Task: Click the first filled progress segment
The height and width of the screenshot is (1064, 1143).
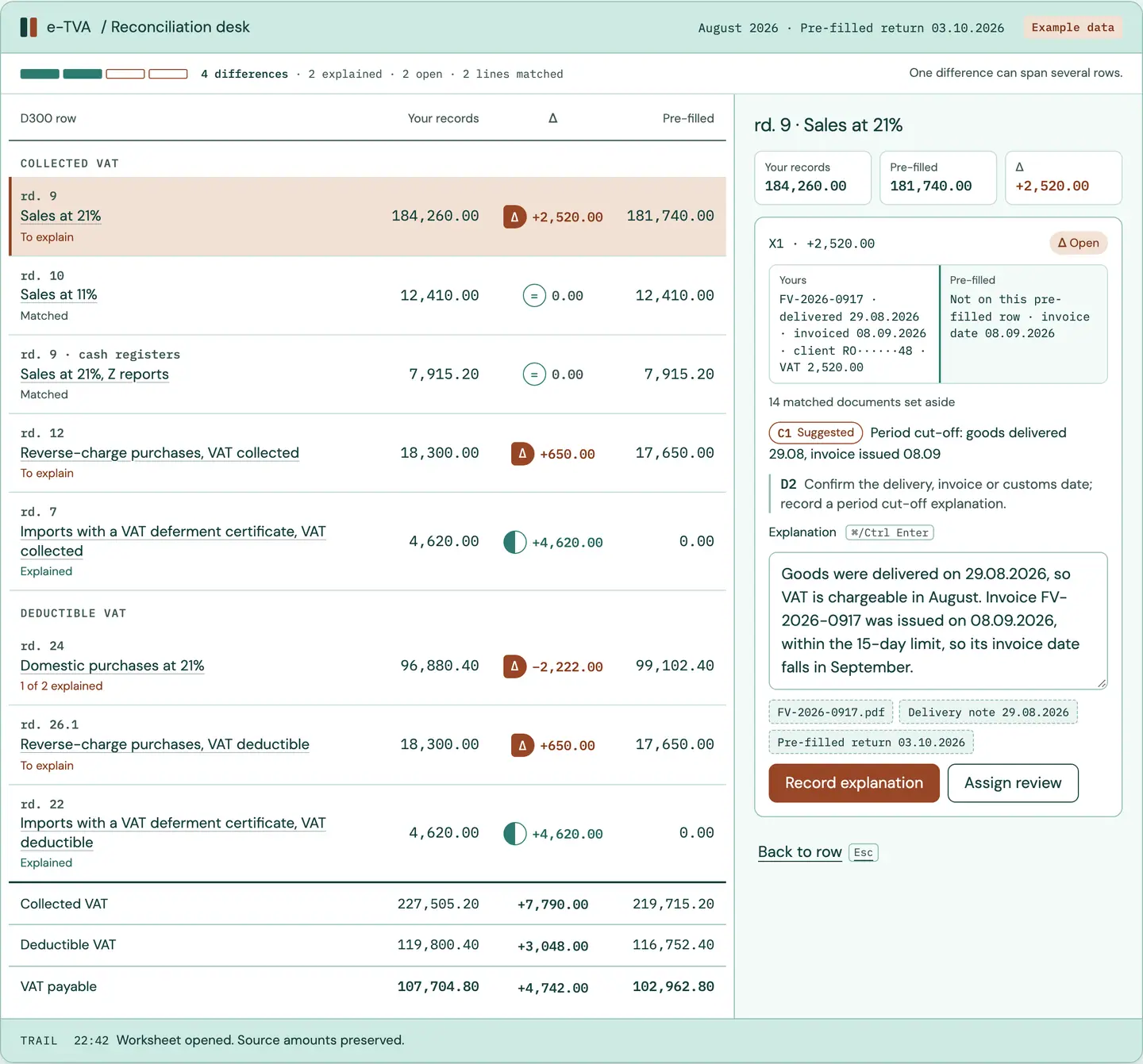Action: pyautogui.click(x=40, y=74)
